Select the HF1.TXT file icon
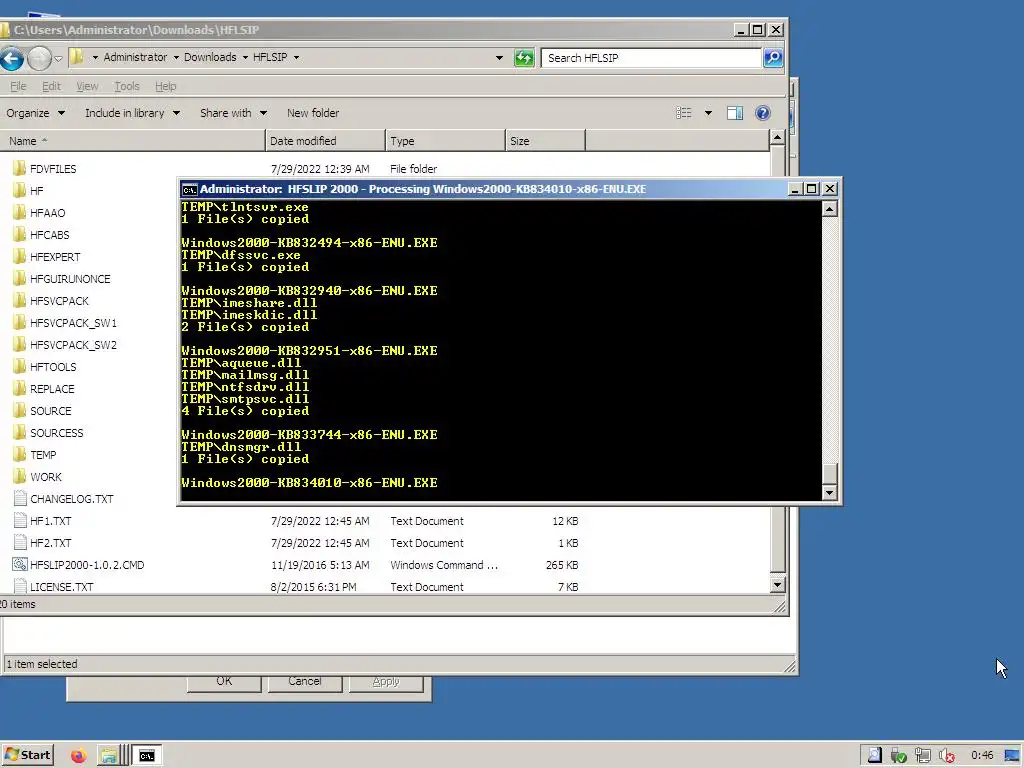 [20, 521]
